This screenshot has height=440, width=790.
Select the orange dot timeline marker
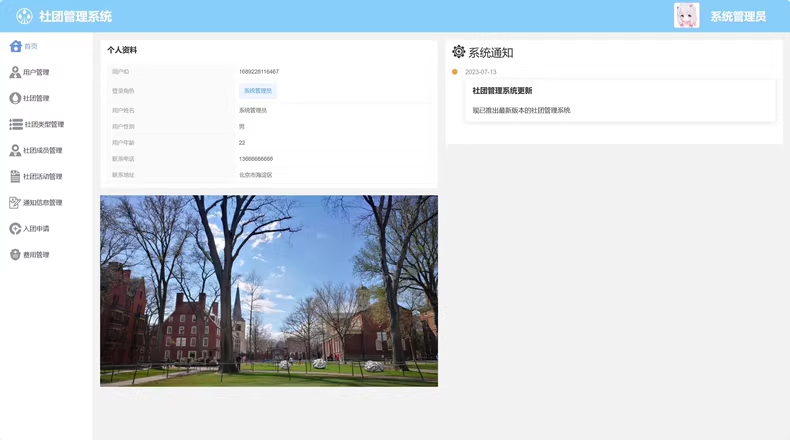(x=455, y=72)
